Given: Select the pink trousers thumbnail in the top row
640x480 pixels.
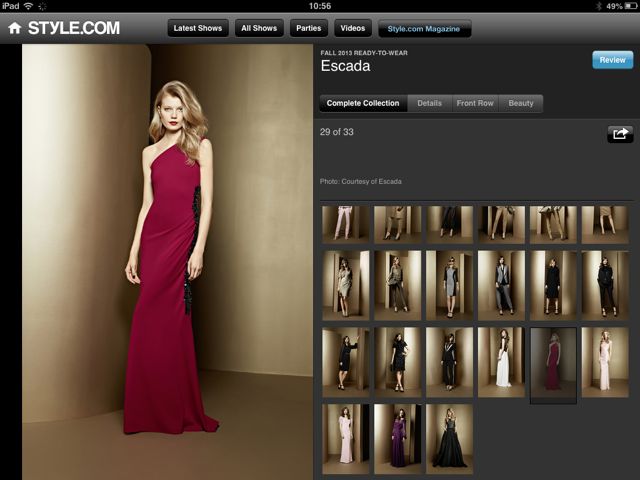Looking at the screenshot, I should [346, 225].
